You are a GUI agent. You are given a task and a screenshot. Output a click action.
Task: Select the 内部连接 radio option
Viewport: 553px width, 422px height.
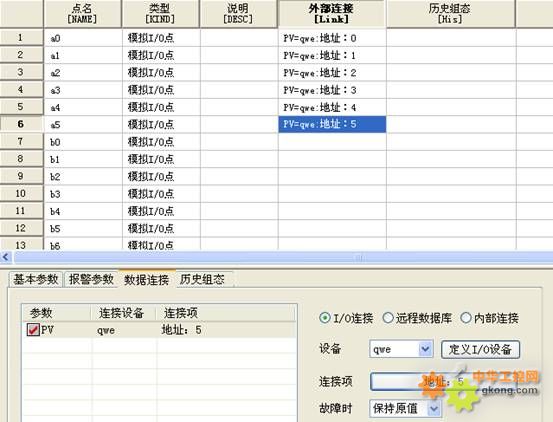tap(466, 318)
